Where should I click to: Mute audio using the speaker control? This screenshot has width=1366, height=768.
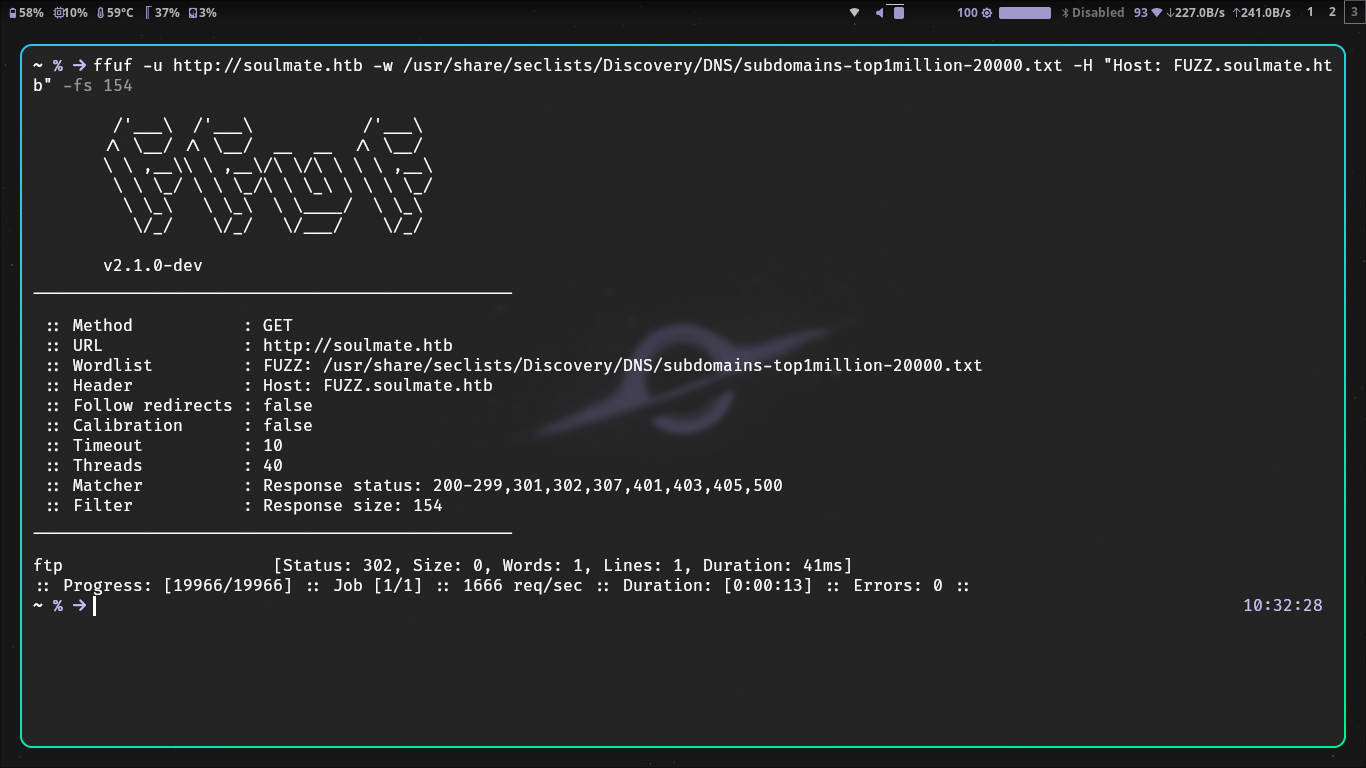877,13
